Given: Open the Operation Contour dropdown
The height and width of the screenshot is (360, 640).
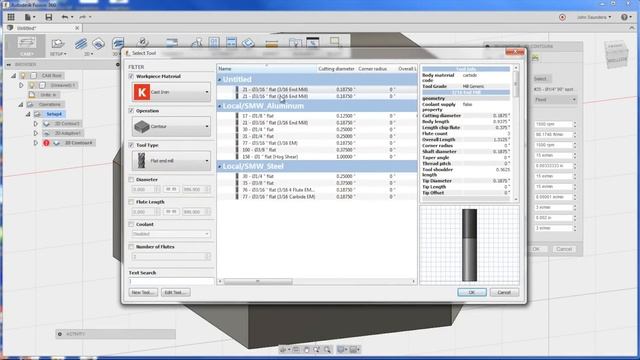Looking at the screenshot, I should click(171, 127).
